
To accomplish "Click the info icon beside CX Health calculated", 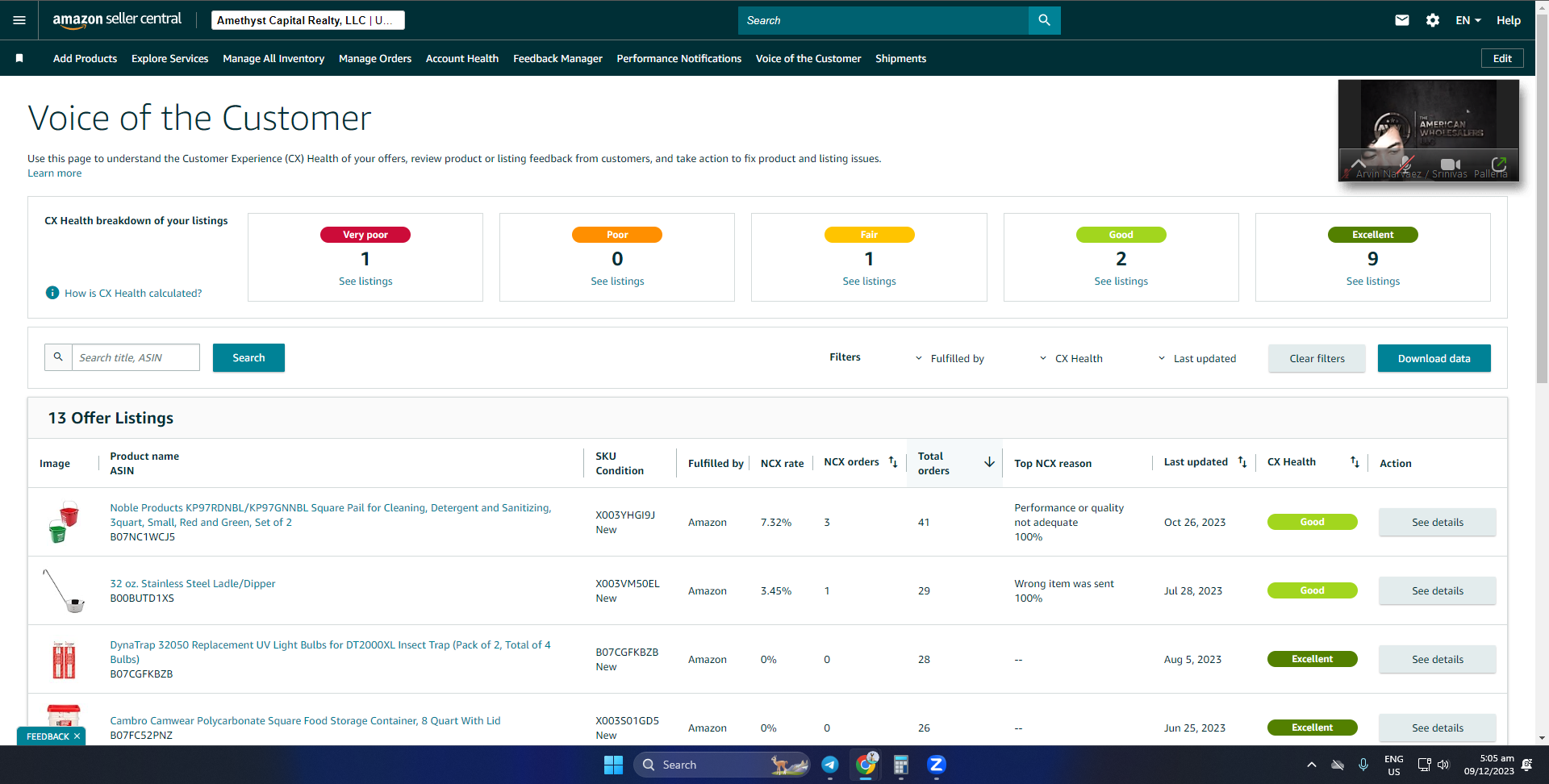I will 52,293.
